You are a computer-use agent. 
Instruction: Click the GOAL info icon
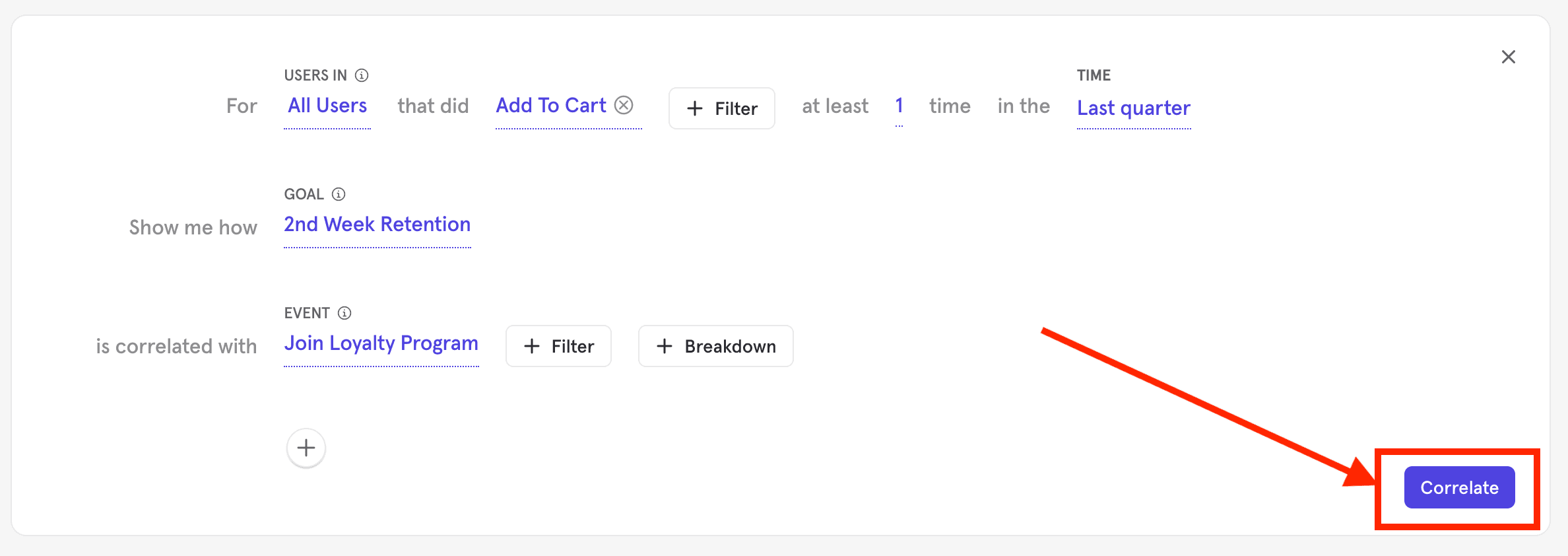(x=339, y=194)
